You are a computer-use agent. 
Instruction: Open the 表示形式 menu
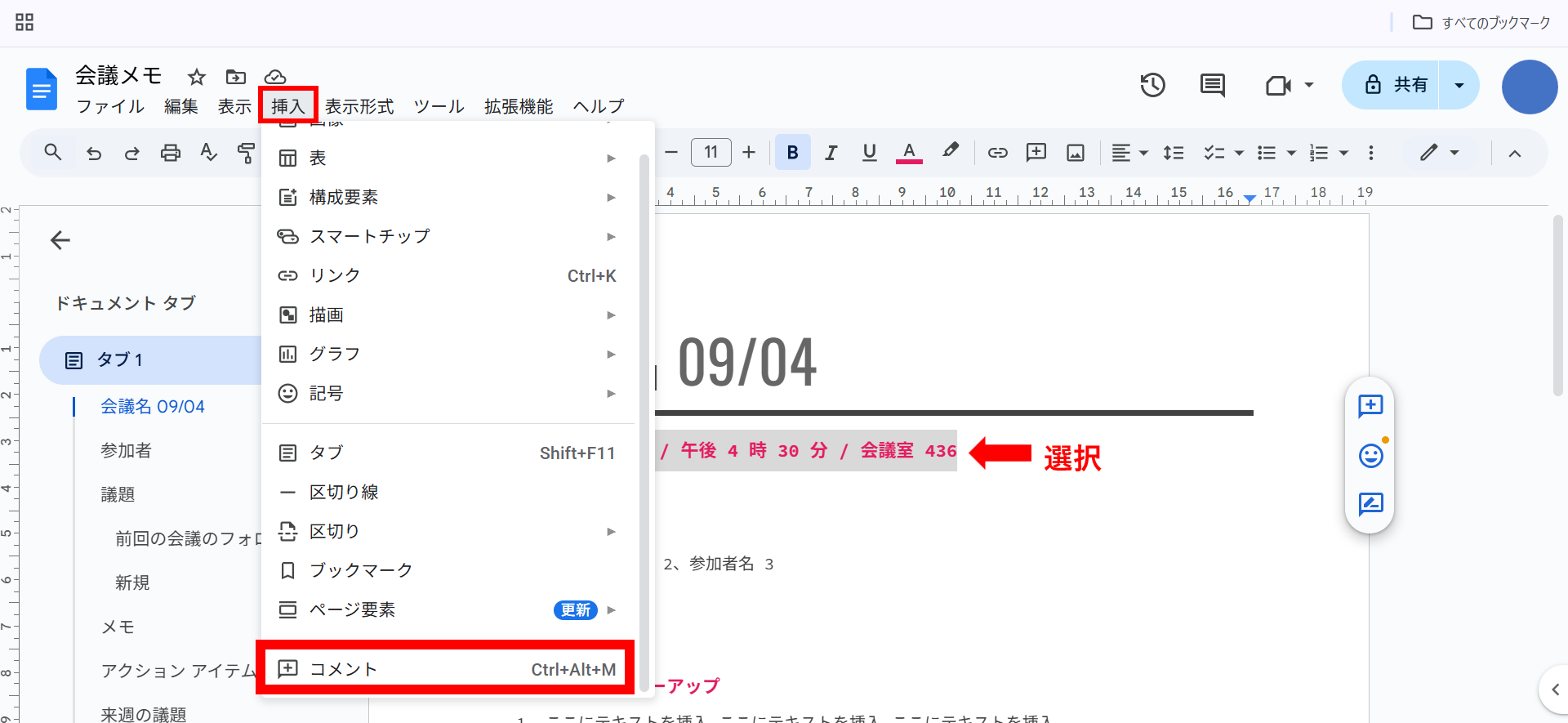point(359,106)
